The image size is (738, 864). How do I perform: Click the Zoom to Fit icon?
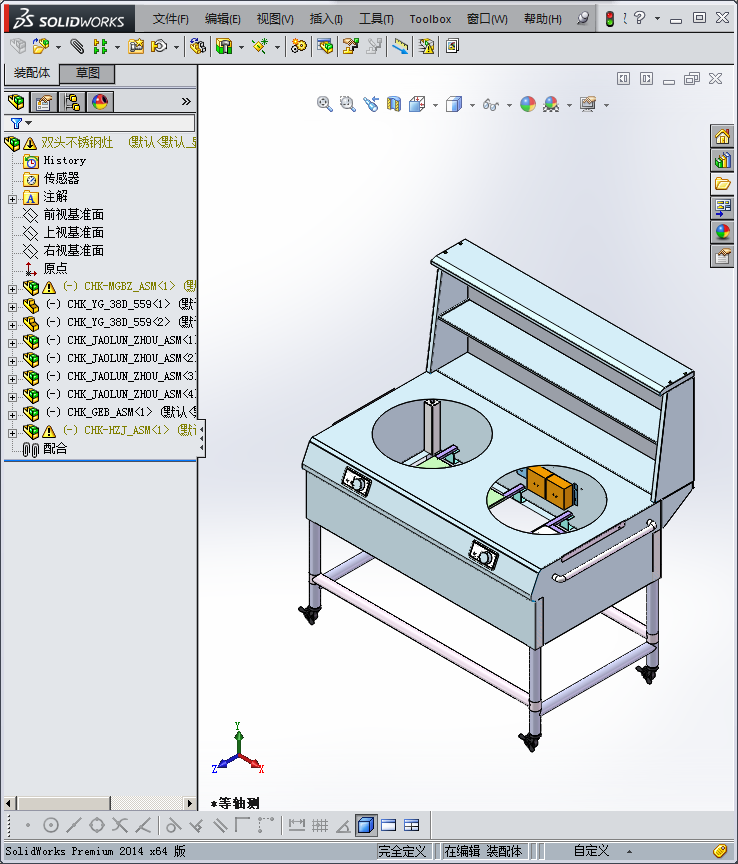point(325,104)
